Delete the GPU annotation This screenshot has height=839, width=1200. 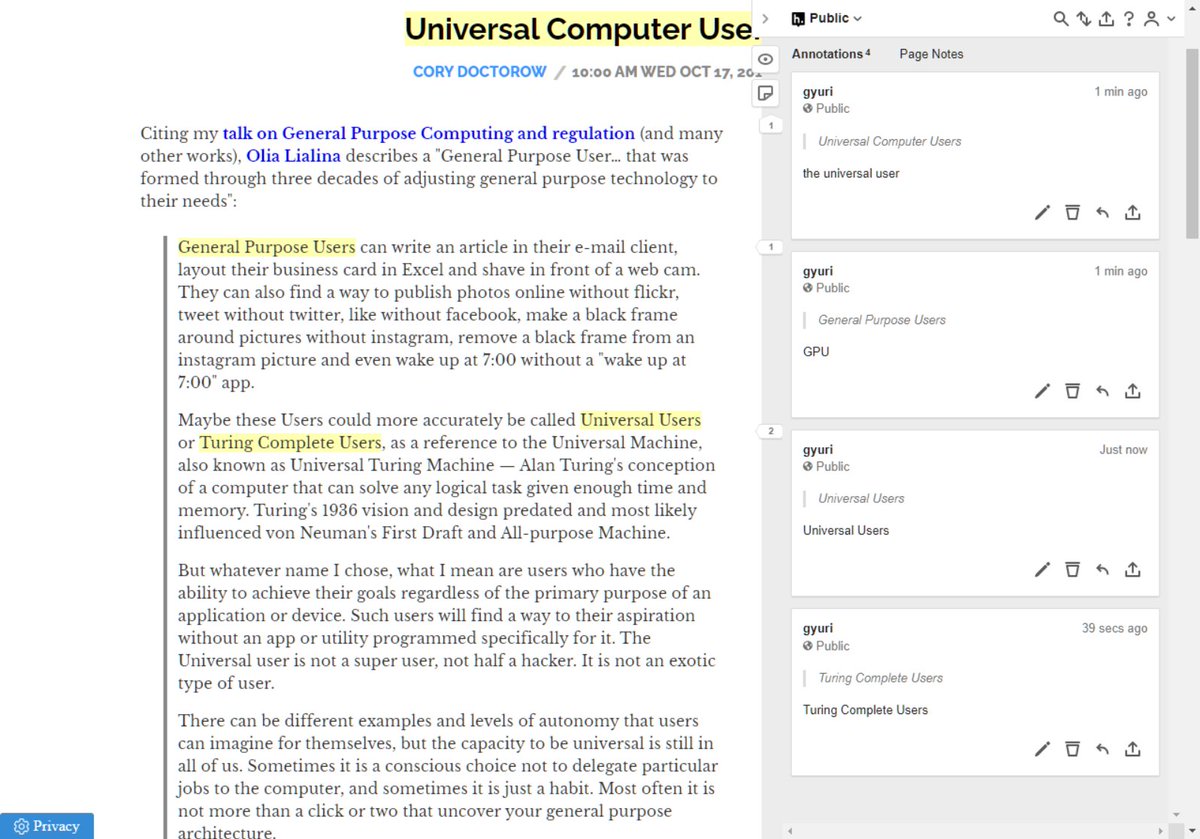[x=1072, y=391]
